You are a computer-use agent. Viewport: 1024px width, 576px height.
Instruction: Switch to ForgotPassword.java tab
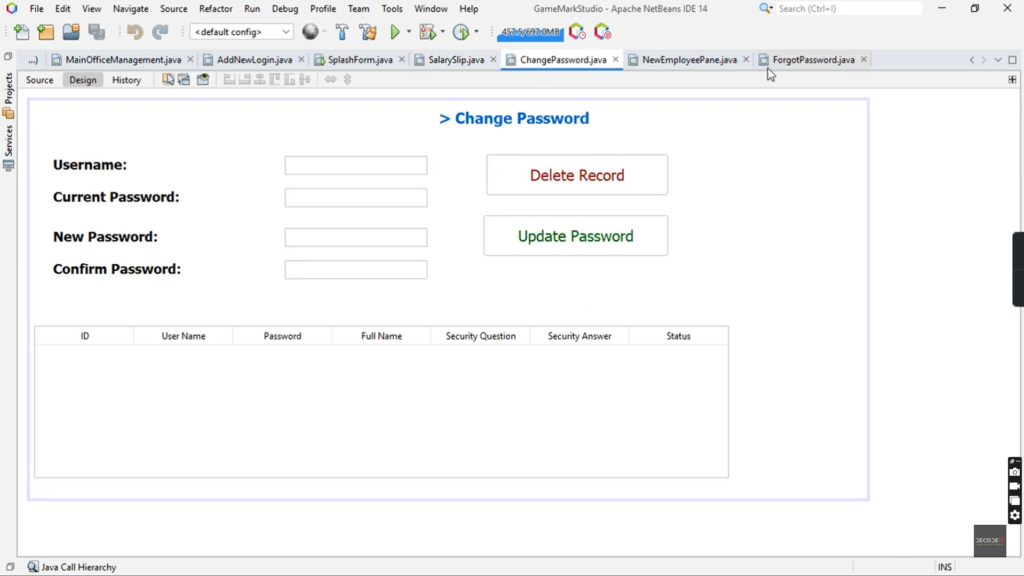pyautogui.click(x=813, y=59)
